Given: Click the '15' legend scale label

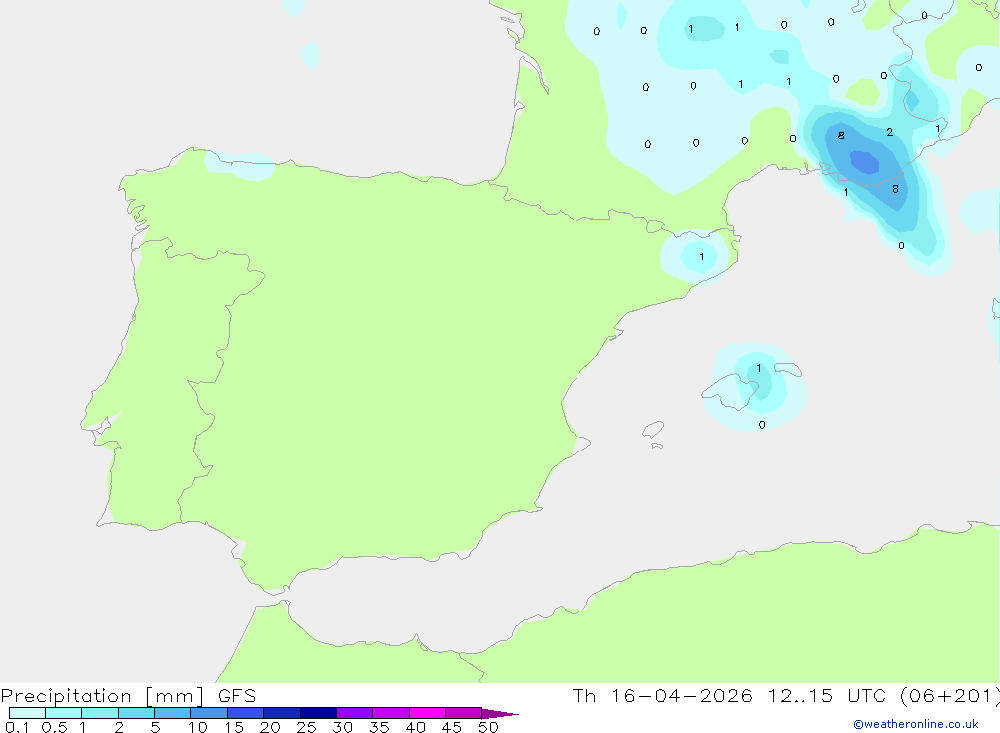Looking at the screenshot, I should [x=234, y=727].
